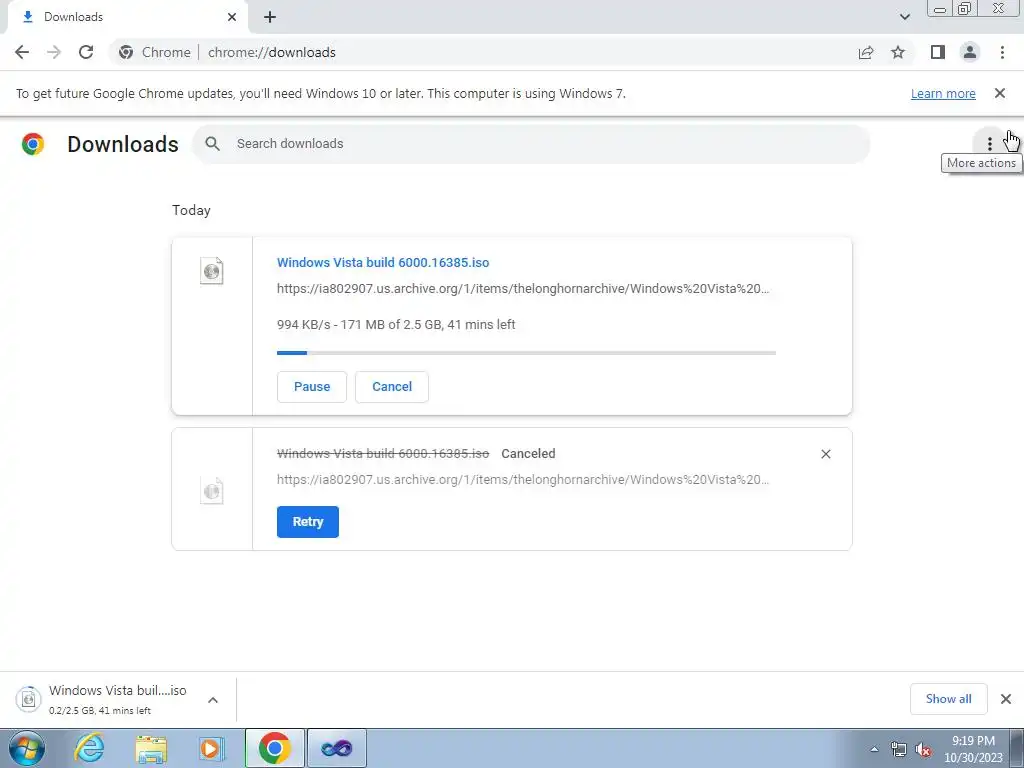Click the struck-through canceled file name
1024x768 pixels.
pyautogui.click(x=383, y=454)
